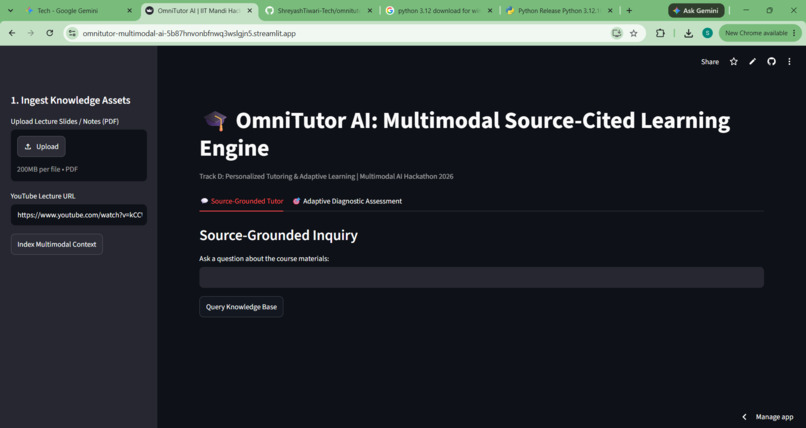Click the Upload button for PDF slides

click(41, 146)
